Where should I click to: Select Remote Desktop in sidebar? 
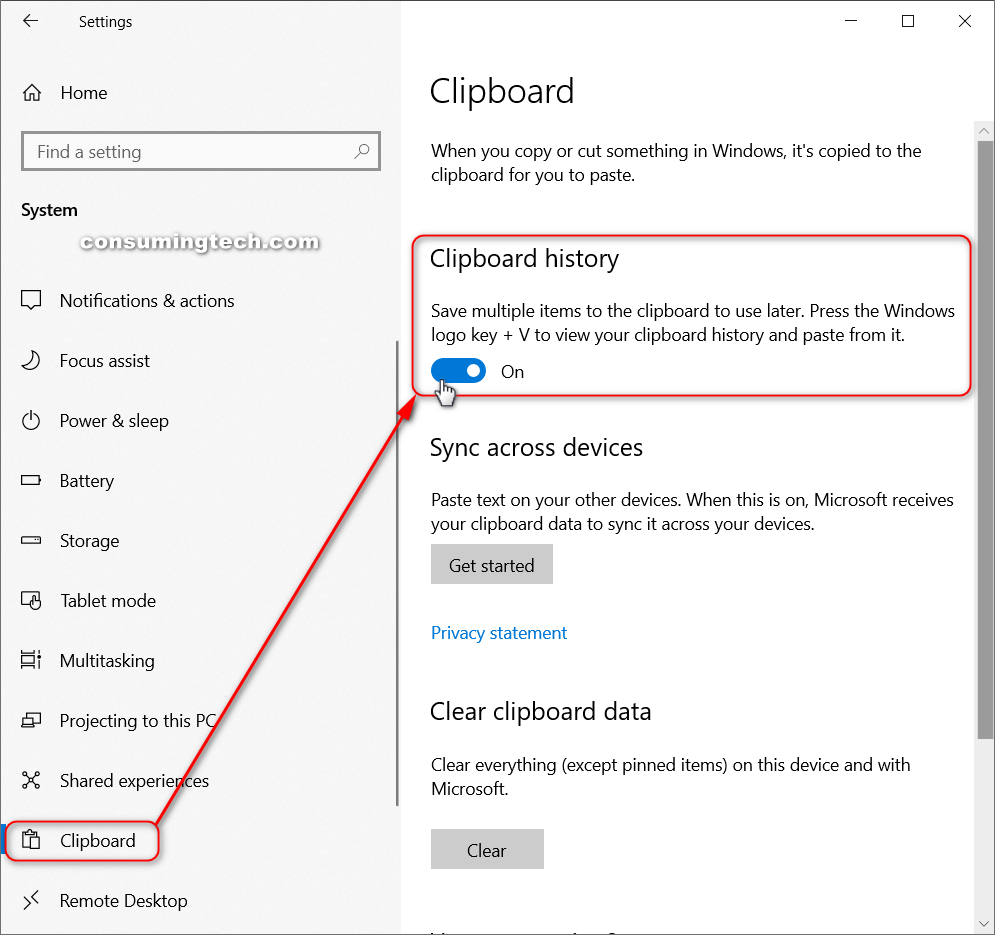124,901
